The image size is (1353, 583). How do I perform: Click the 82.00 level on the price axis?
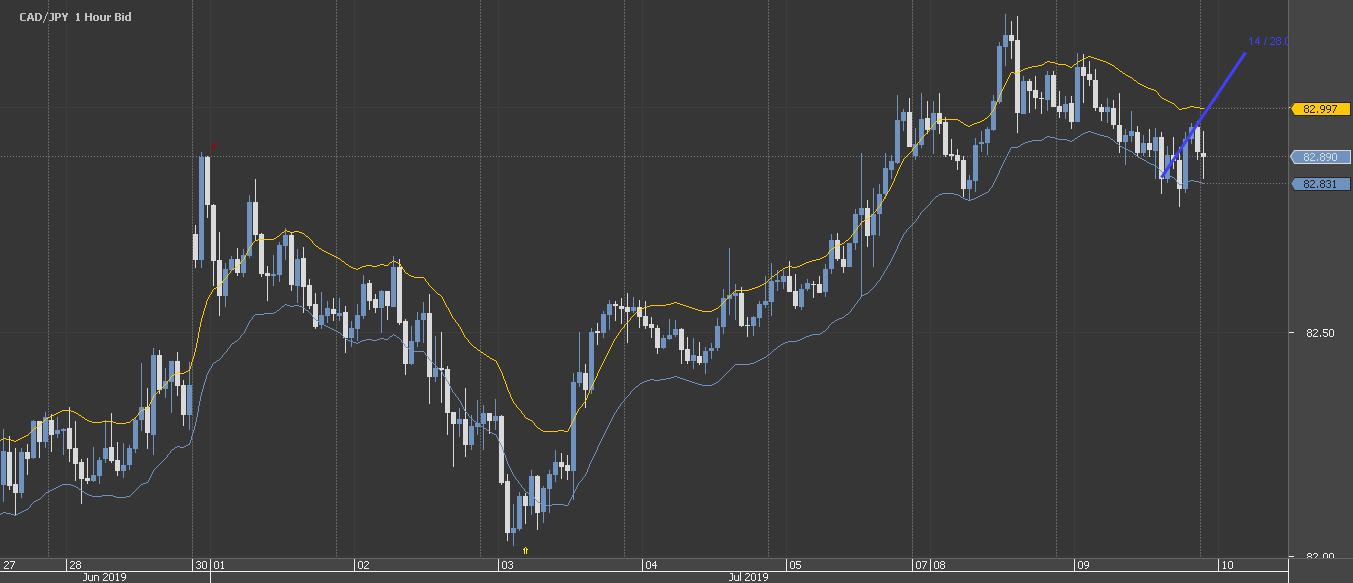tap(1320, 557)
